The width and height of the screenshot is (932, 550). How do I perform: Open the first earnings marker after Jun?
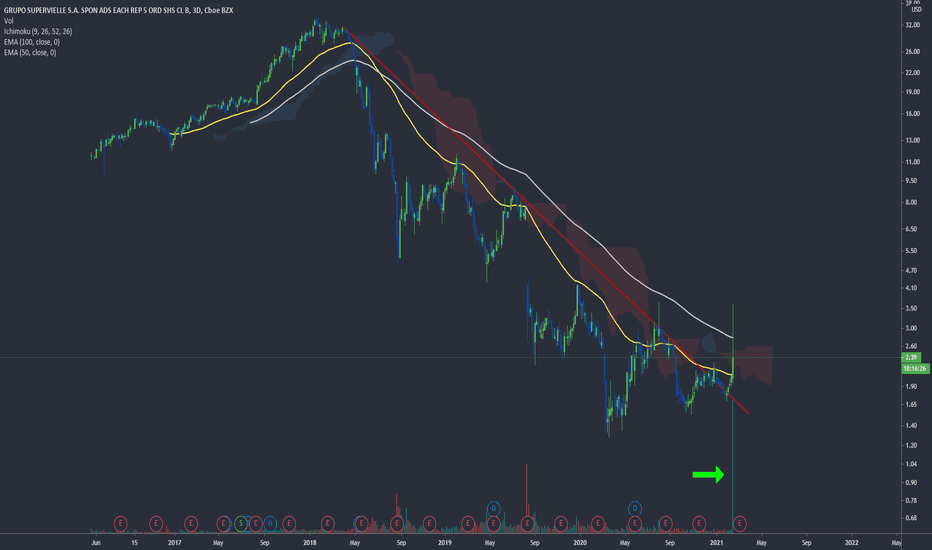121,524
